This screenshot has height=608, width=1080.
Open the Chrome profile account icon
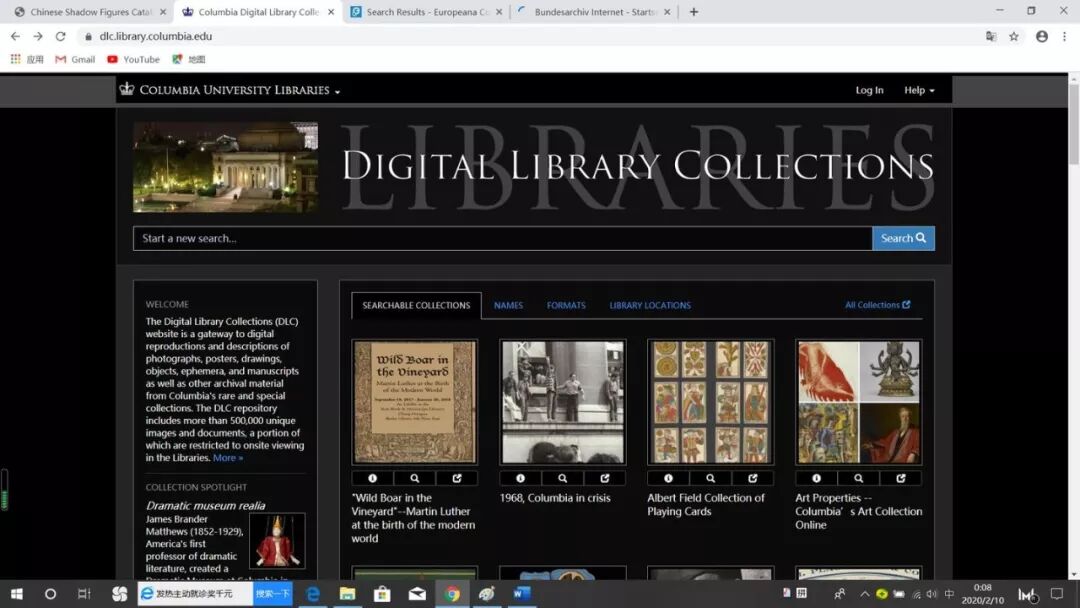pos(1041,36)
